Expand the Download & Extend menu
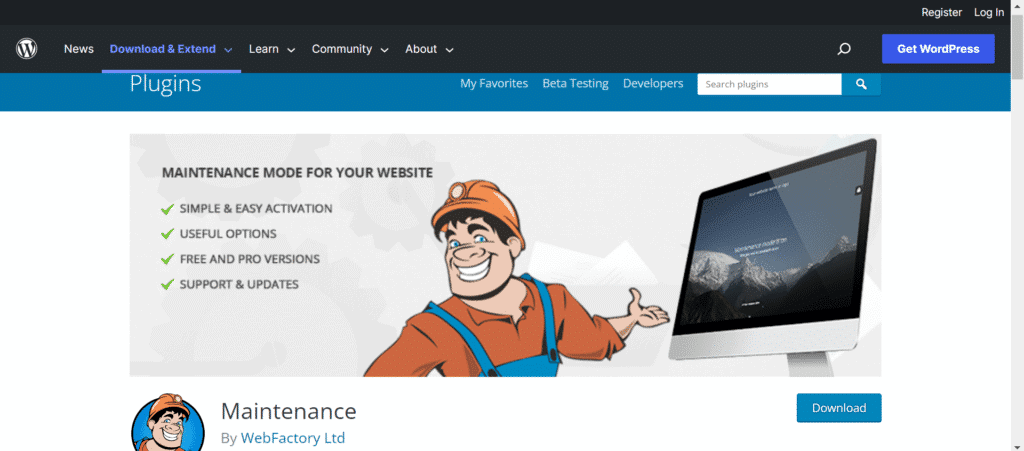 [171, 49]
